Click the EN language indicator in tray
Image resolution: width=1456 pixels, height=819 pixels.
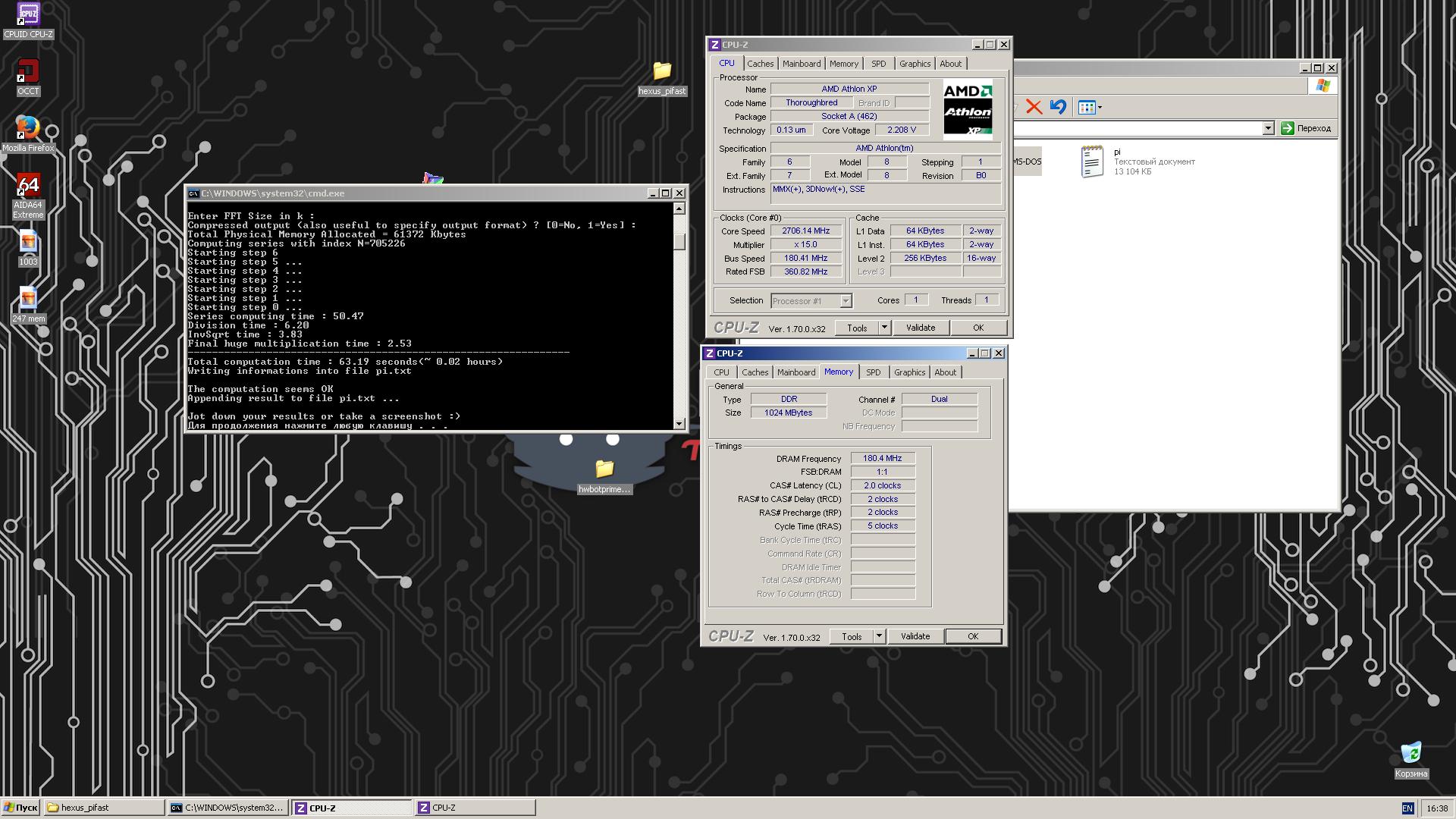tap(1407, 808)
